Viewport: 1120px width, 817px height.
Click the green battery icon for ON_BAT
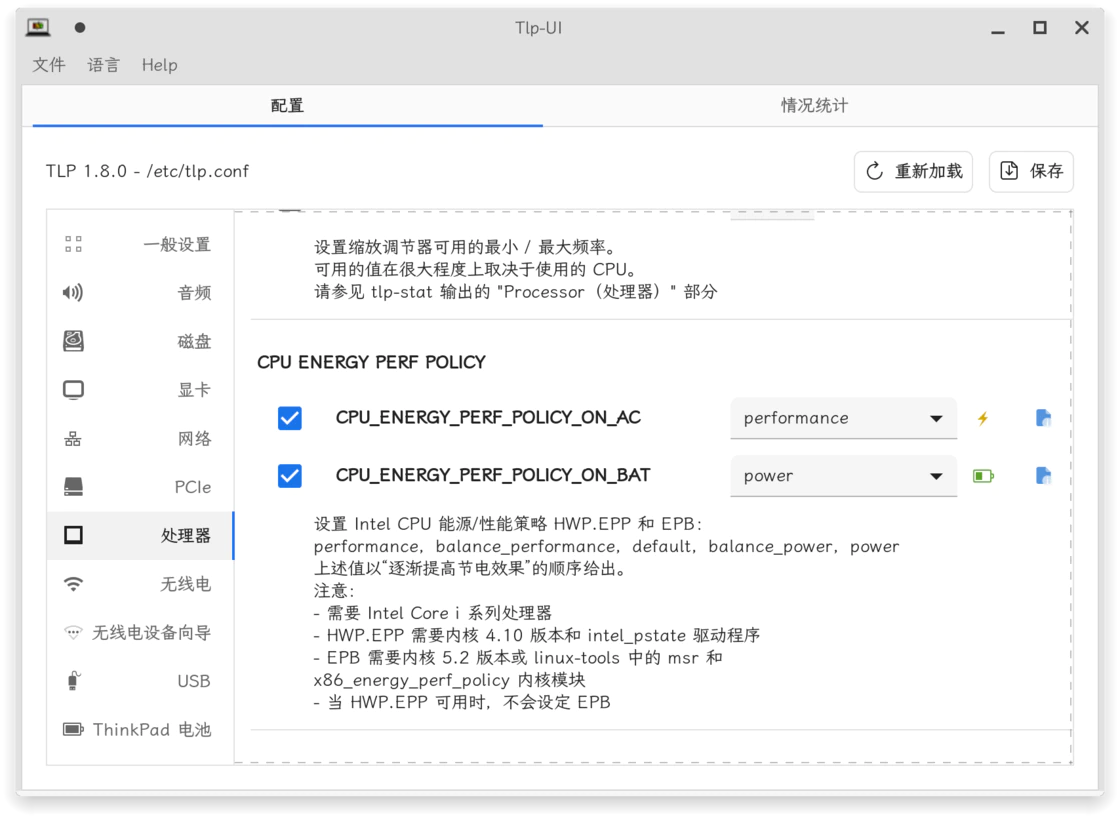point(984,476)
